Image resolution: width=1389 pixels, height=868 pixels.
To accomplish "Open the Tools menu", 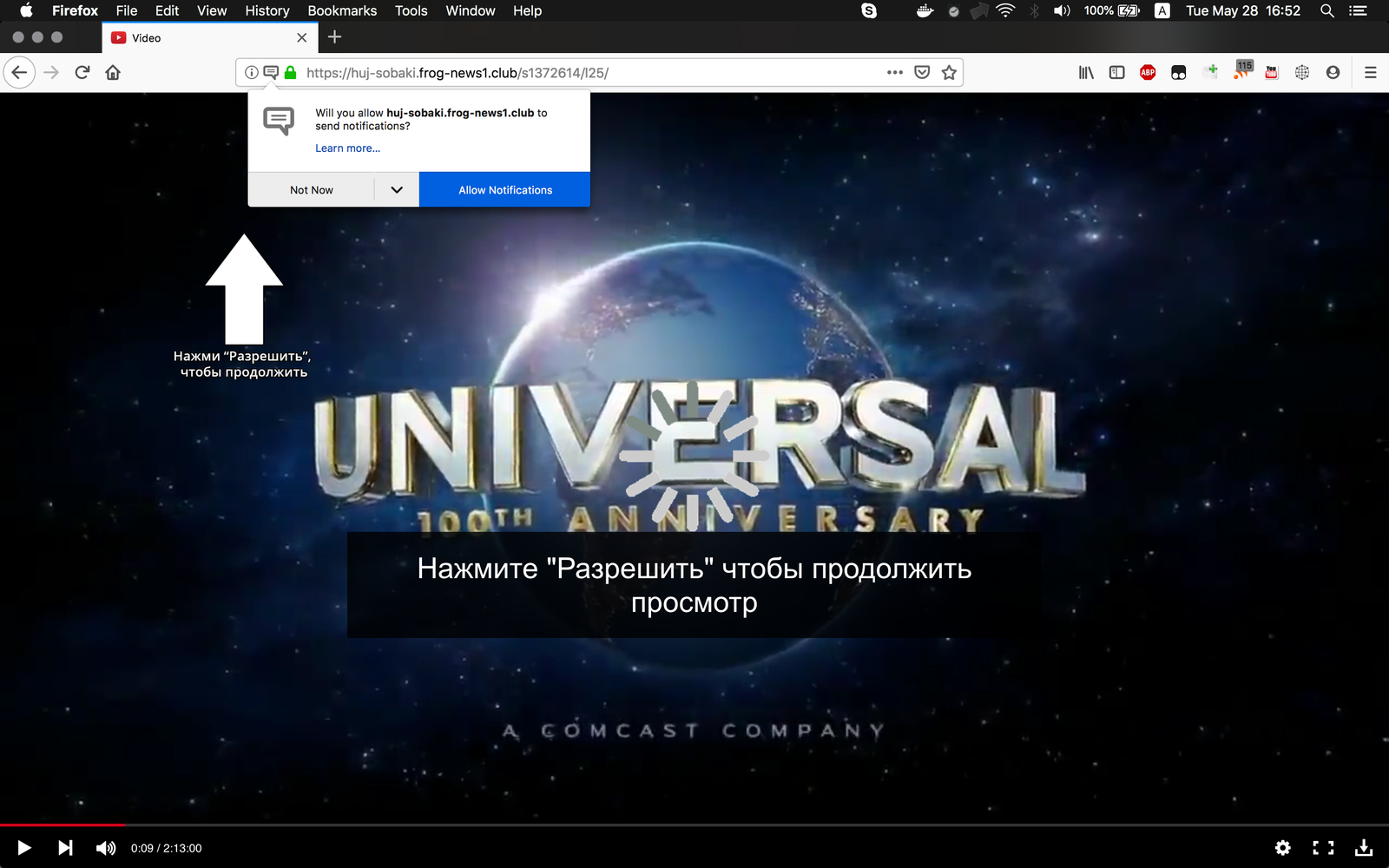I will click(411, 10).
